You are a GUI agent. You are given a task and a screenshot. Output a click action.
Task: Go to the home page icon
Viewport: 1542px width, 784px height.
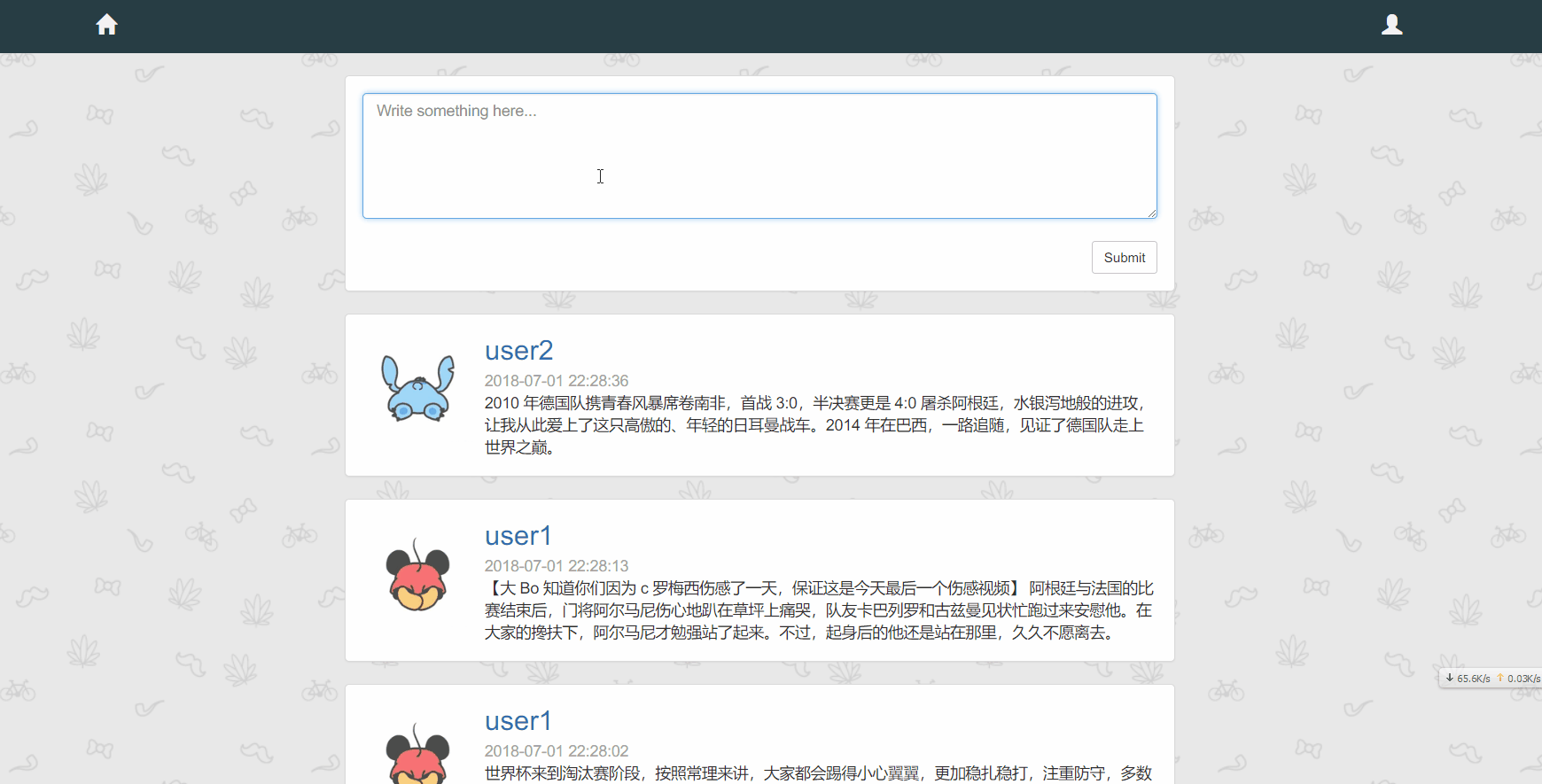pos(106,25)
